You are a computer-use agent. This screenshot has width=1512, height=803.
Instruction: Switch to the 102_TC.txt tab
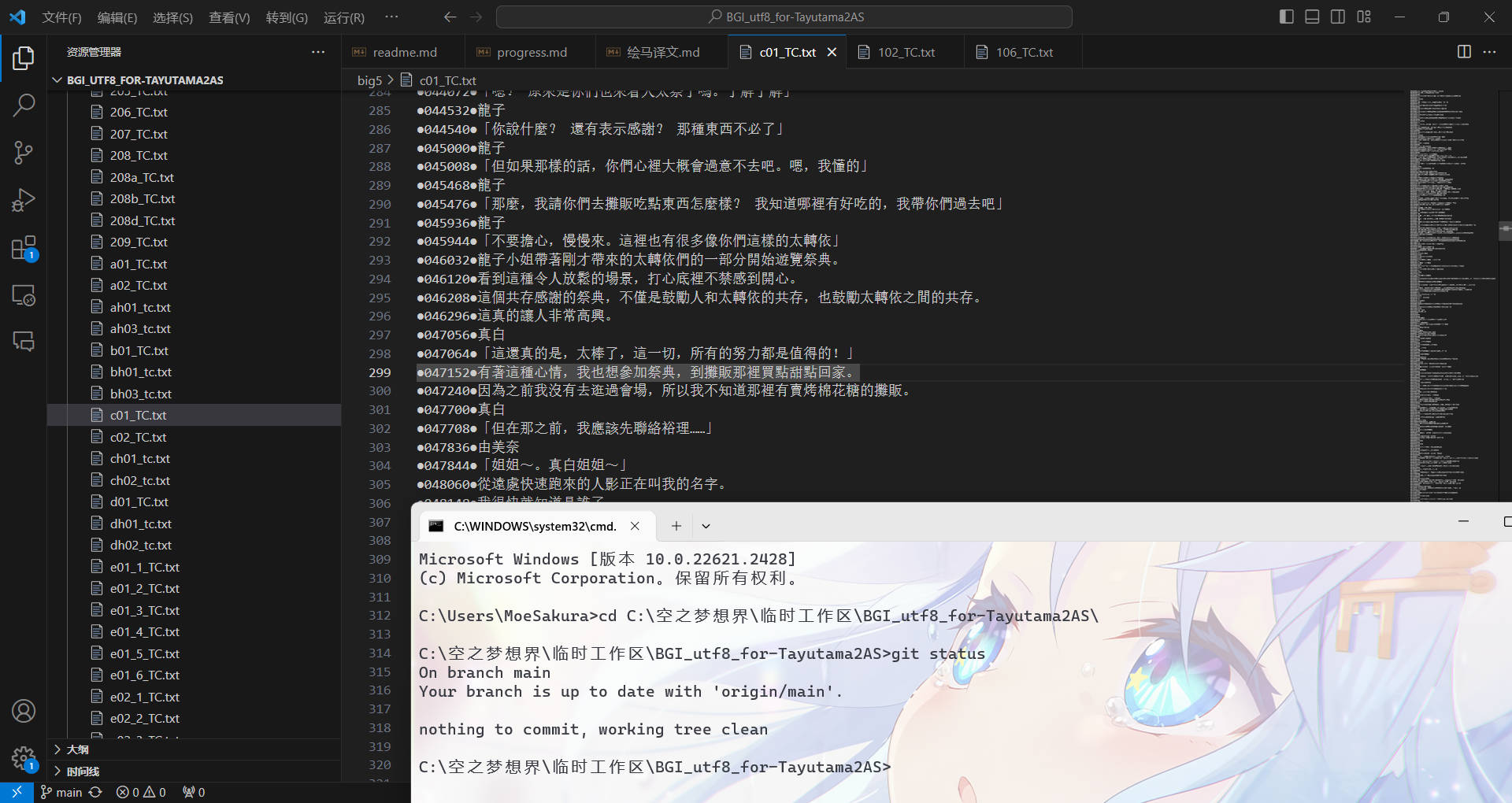pyautogui.click(x=906, y=53)
